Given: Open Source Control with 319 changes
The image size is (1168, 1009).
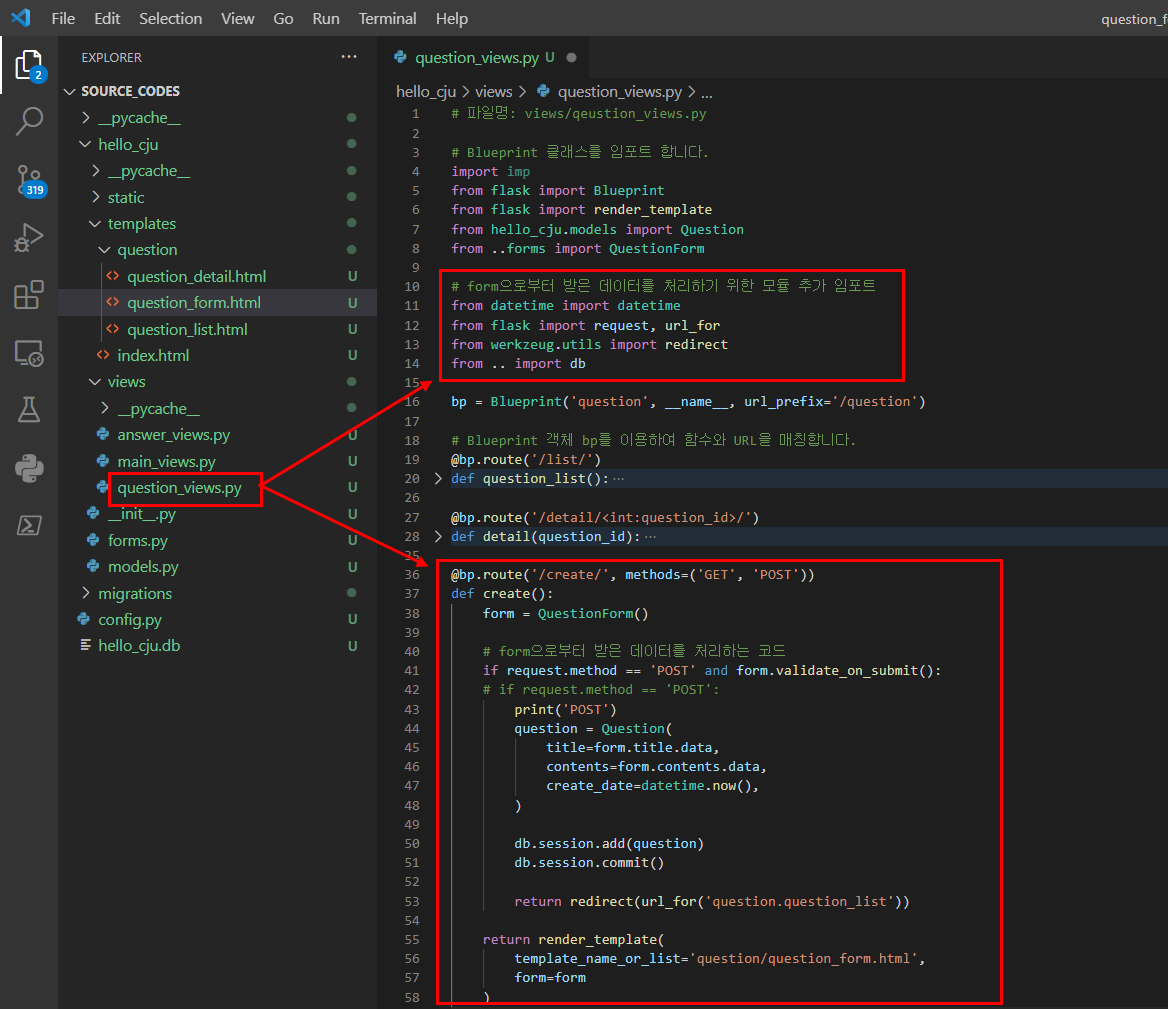Looking at the screenshot, I should 30,180.
